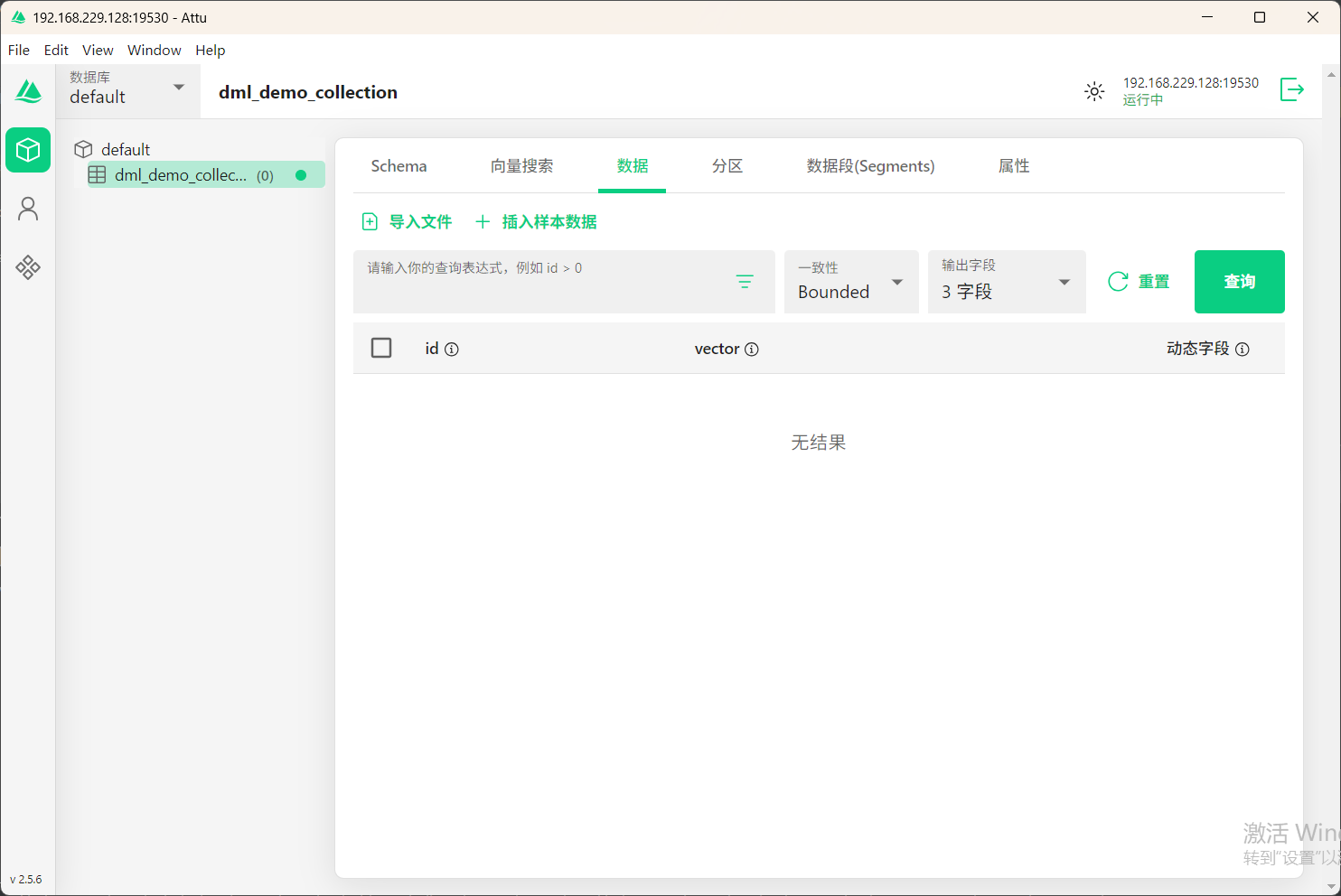
Task: Open the query filter icon
Action: pyautogui.click(x=745, y=282)
